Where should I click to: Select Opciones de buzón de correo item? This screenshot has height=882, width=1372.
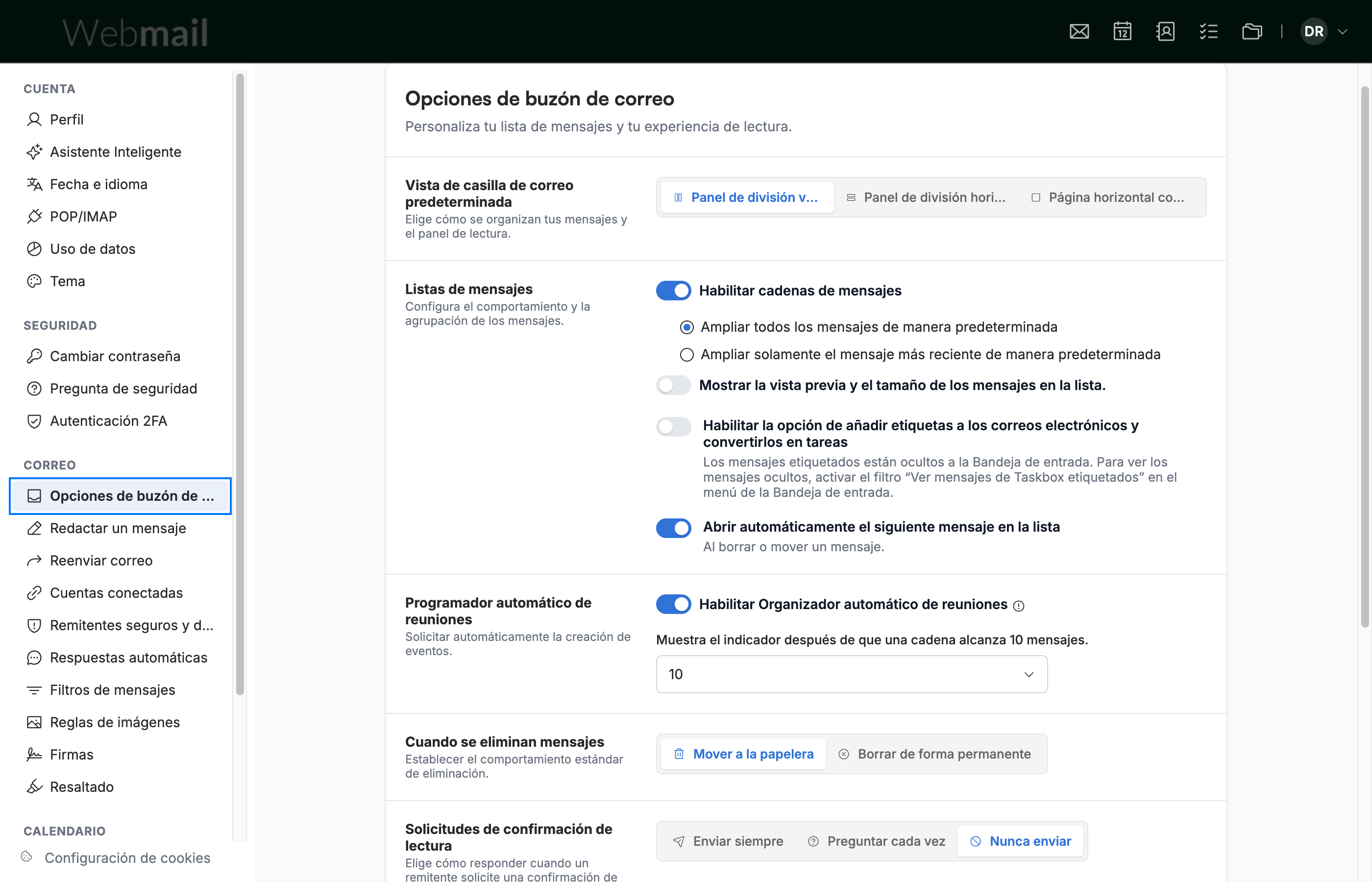pyautogui.click(x=120, y=496)
